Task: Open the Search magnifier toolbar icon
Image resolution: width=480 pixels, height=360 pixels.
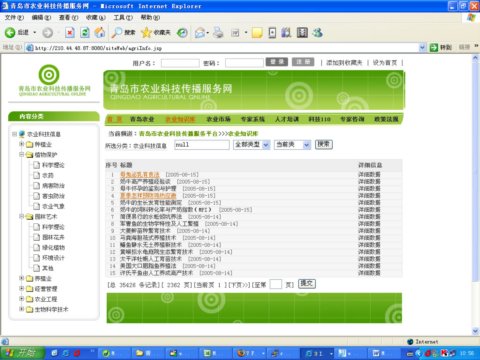Action: point(117,32)
